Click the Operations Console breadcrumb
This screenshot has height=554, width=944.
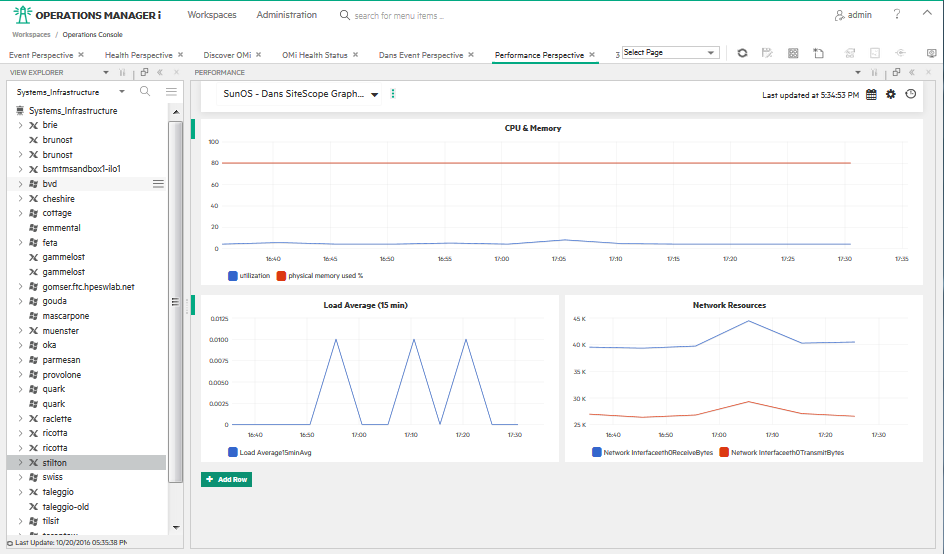(92, 34)
